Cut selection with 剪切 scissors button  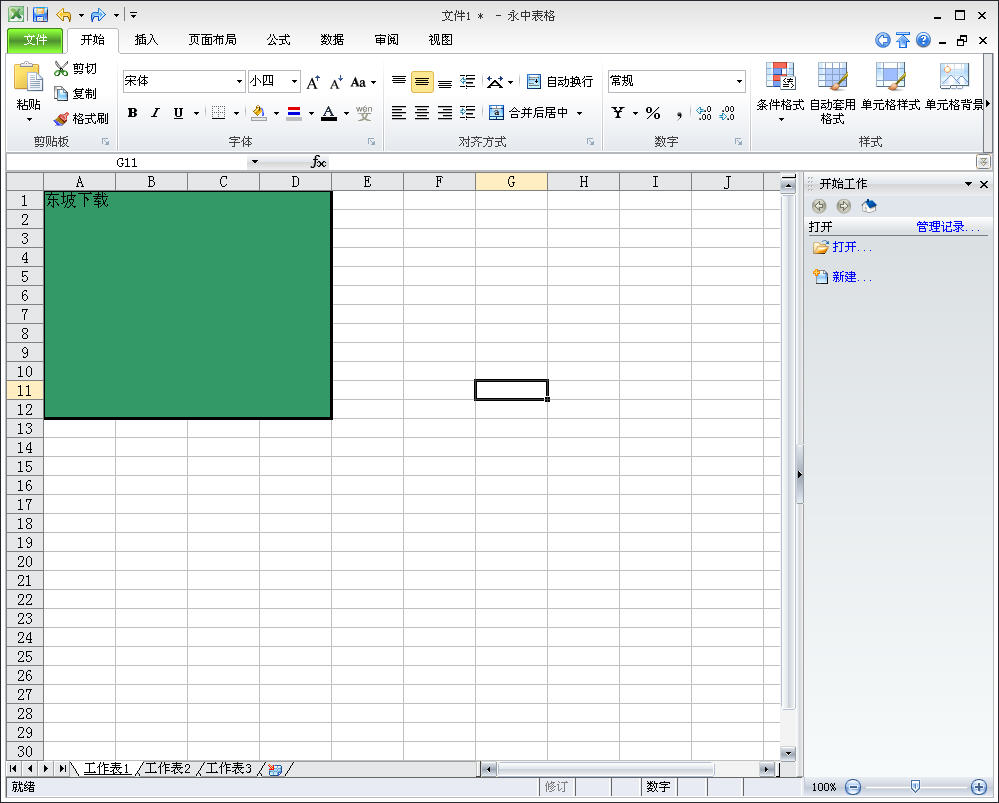[76, 68]
